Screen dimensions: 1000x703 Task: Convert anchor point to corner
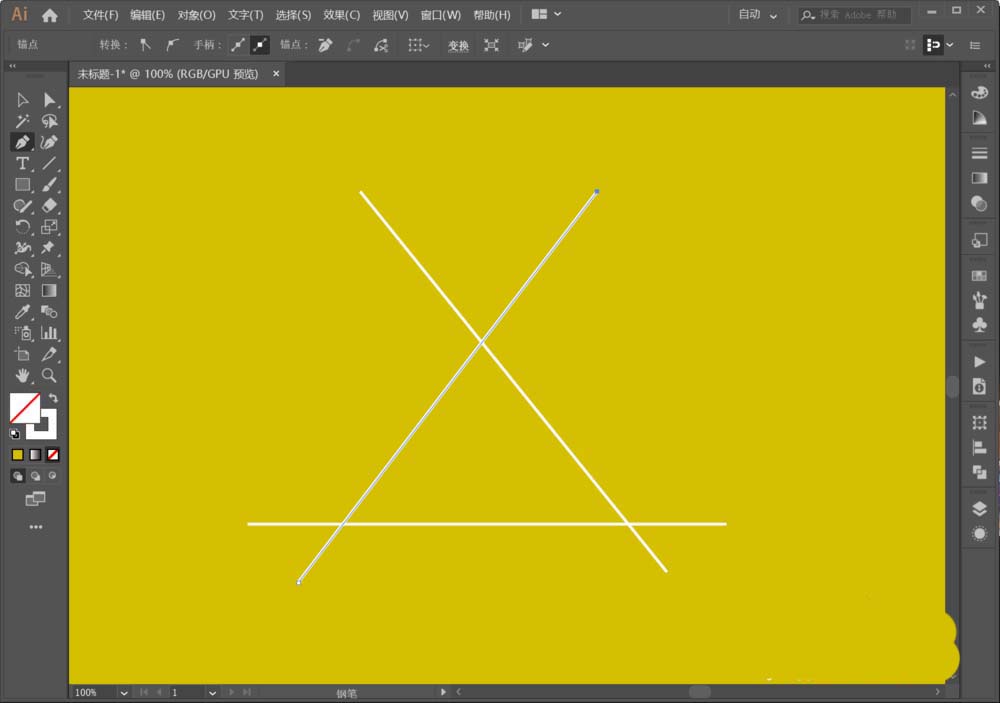145,45
